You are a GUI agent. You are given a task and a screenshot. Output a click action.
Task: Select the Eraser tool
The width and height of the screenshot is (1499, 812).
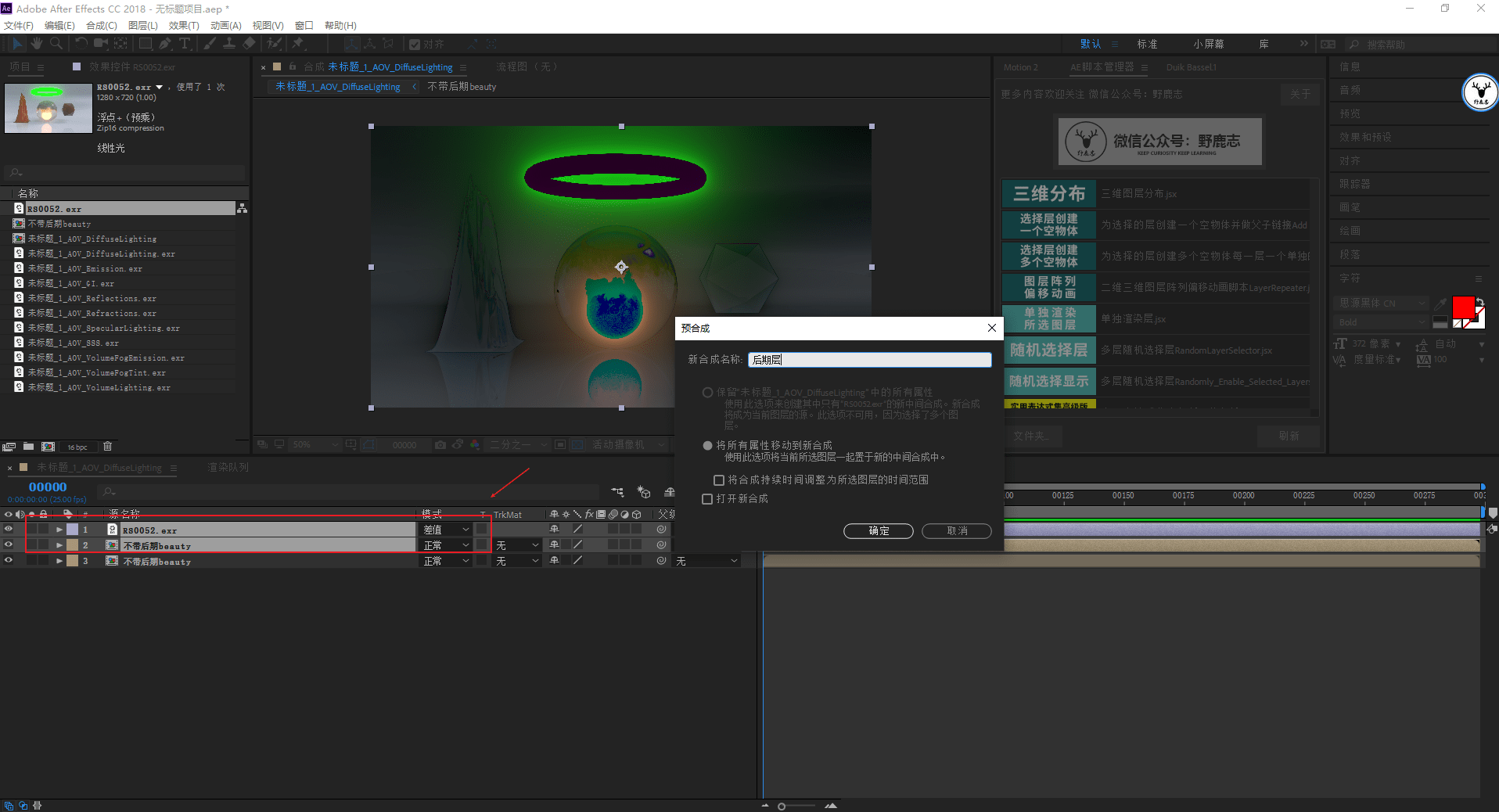(x=249, y=44)
